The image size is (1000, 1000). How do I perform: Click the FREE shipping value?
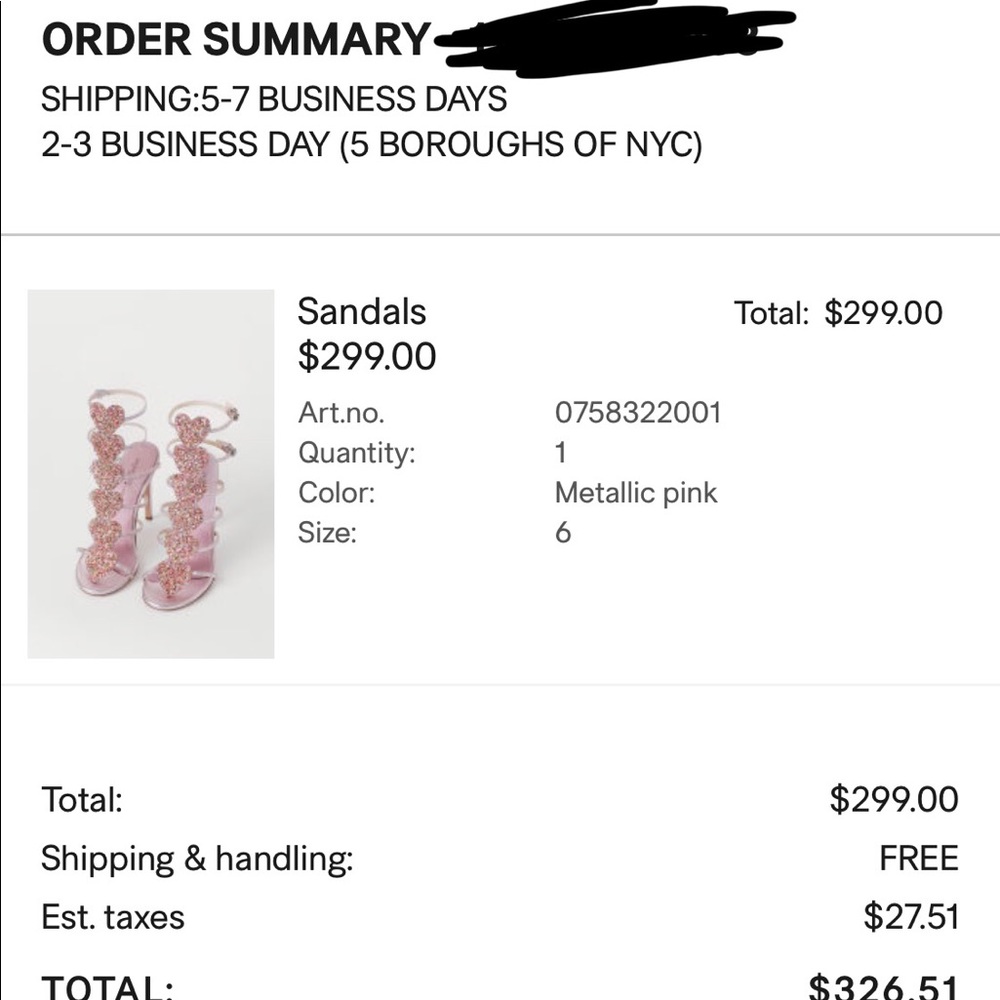(x=918, y=858)
